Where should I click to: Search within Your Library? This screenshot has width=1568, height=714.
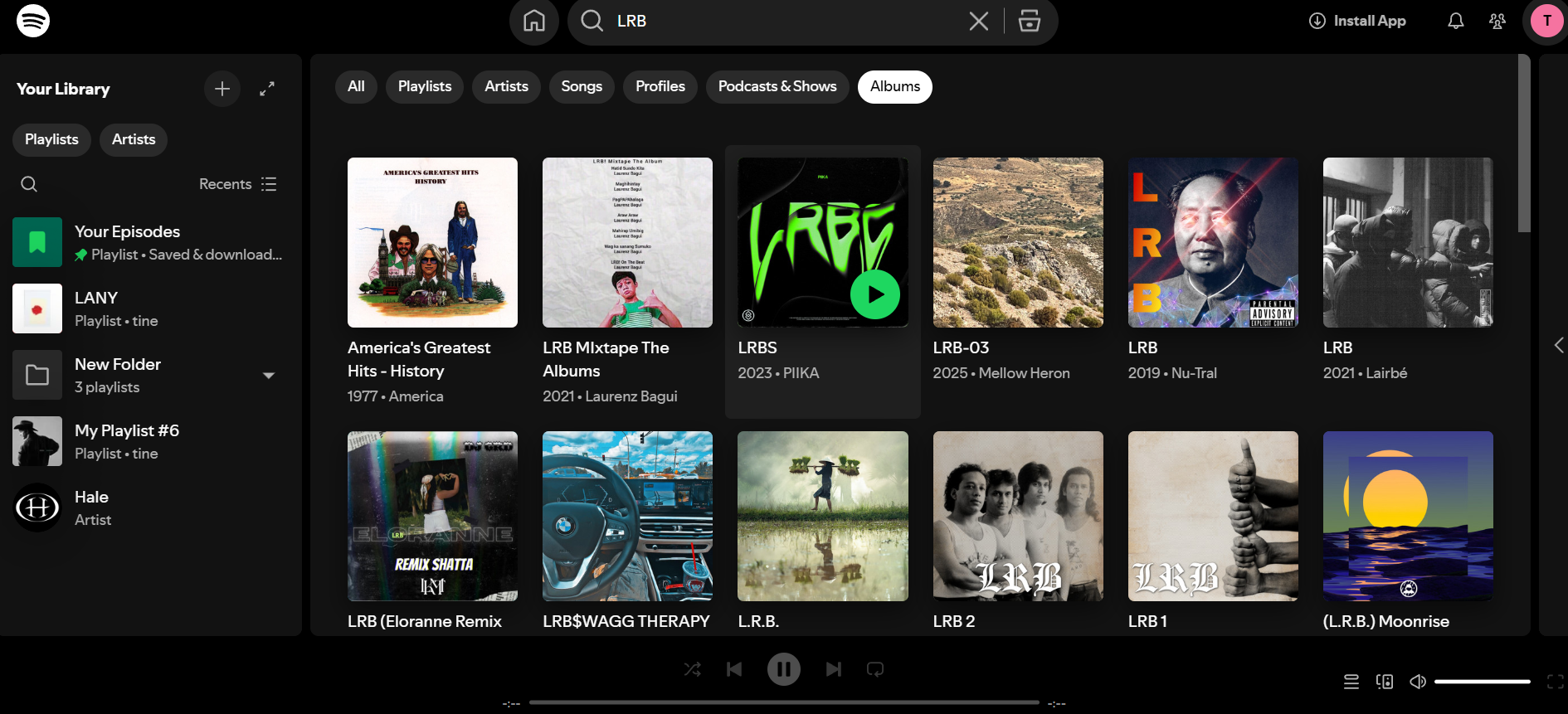(29, 184)
